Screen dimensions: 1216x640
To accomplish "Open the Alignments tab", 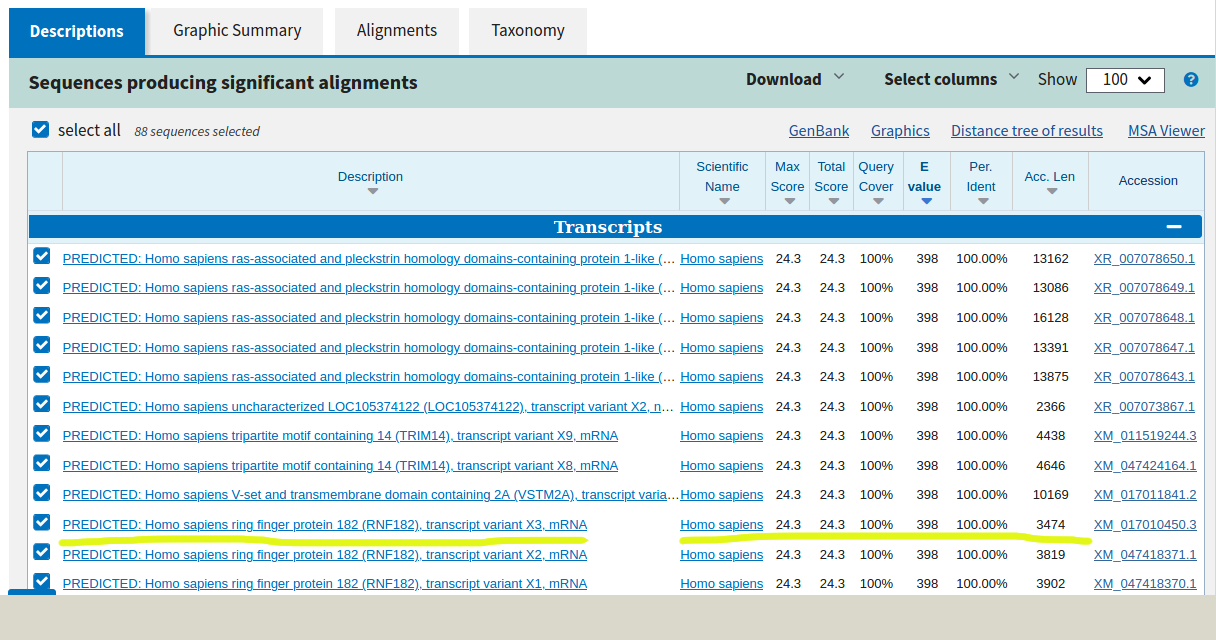I will pos(397,30).
